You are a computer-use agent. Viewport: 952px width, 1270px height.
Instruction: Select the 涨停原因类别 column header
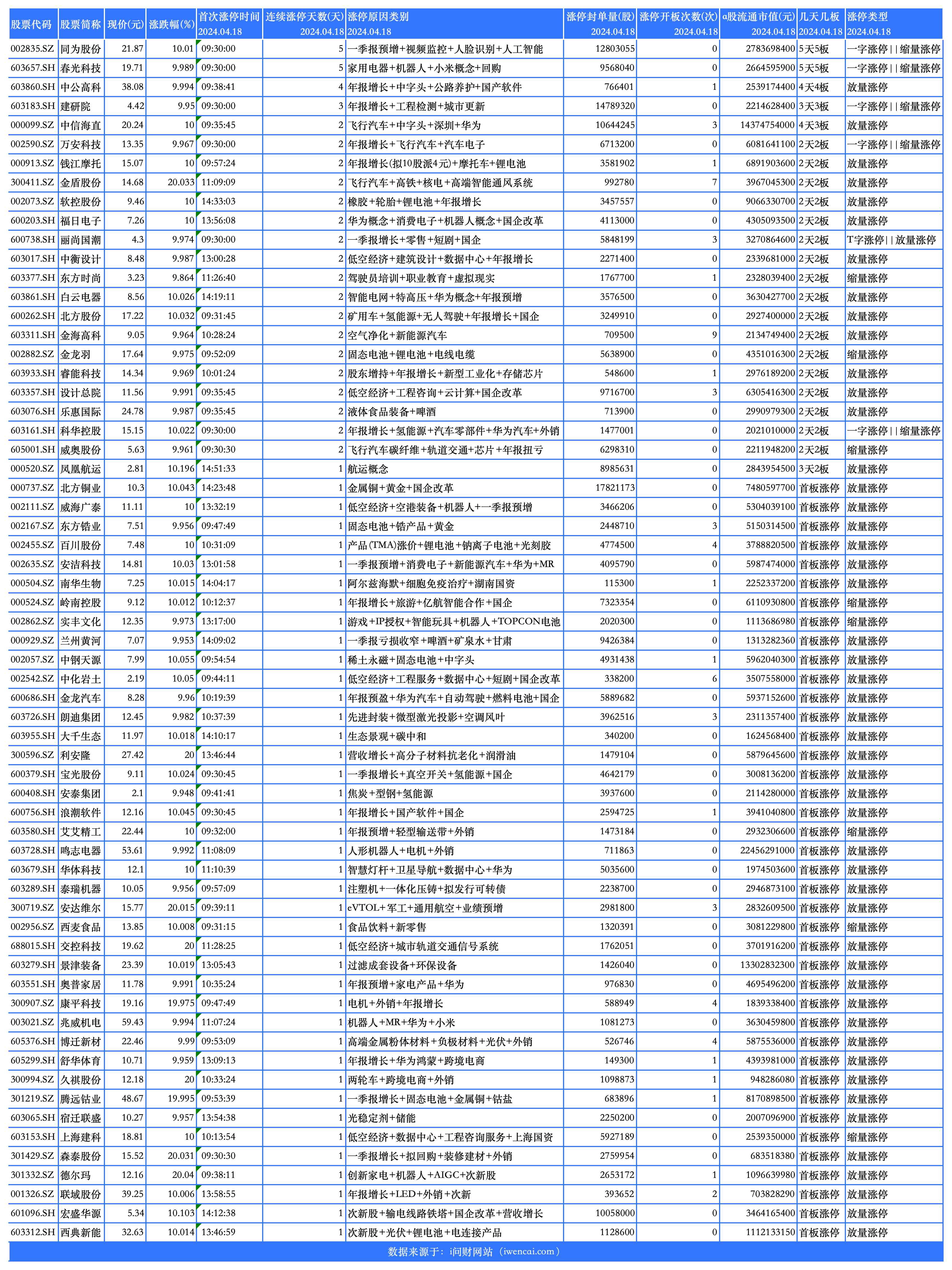pos(454,24)
